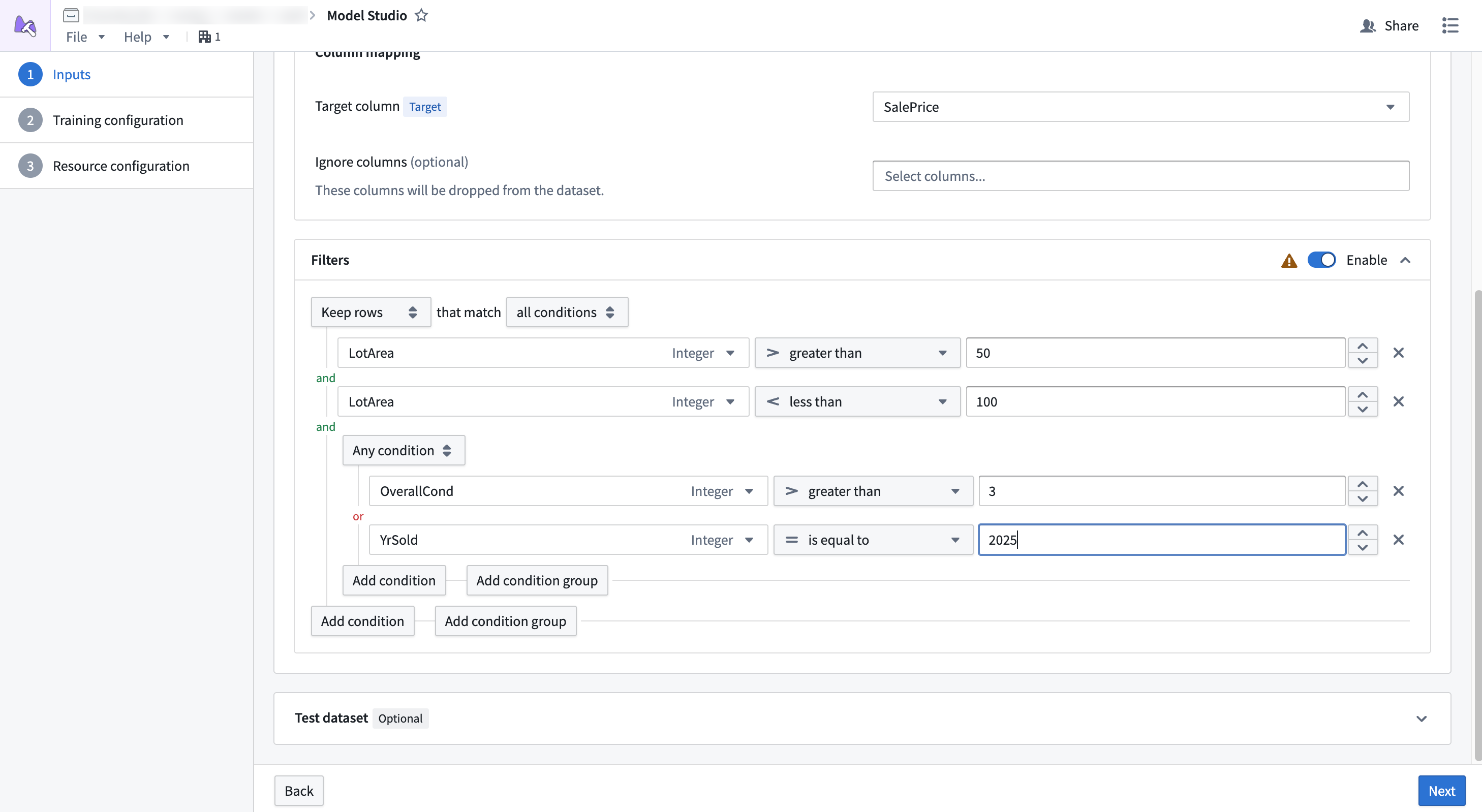Click the Next button
Image resolution: width=1482 pixels, height=812 pixels.
click(1441, 790)
